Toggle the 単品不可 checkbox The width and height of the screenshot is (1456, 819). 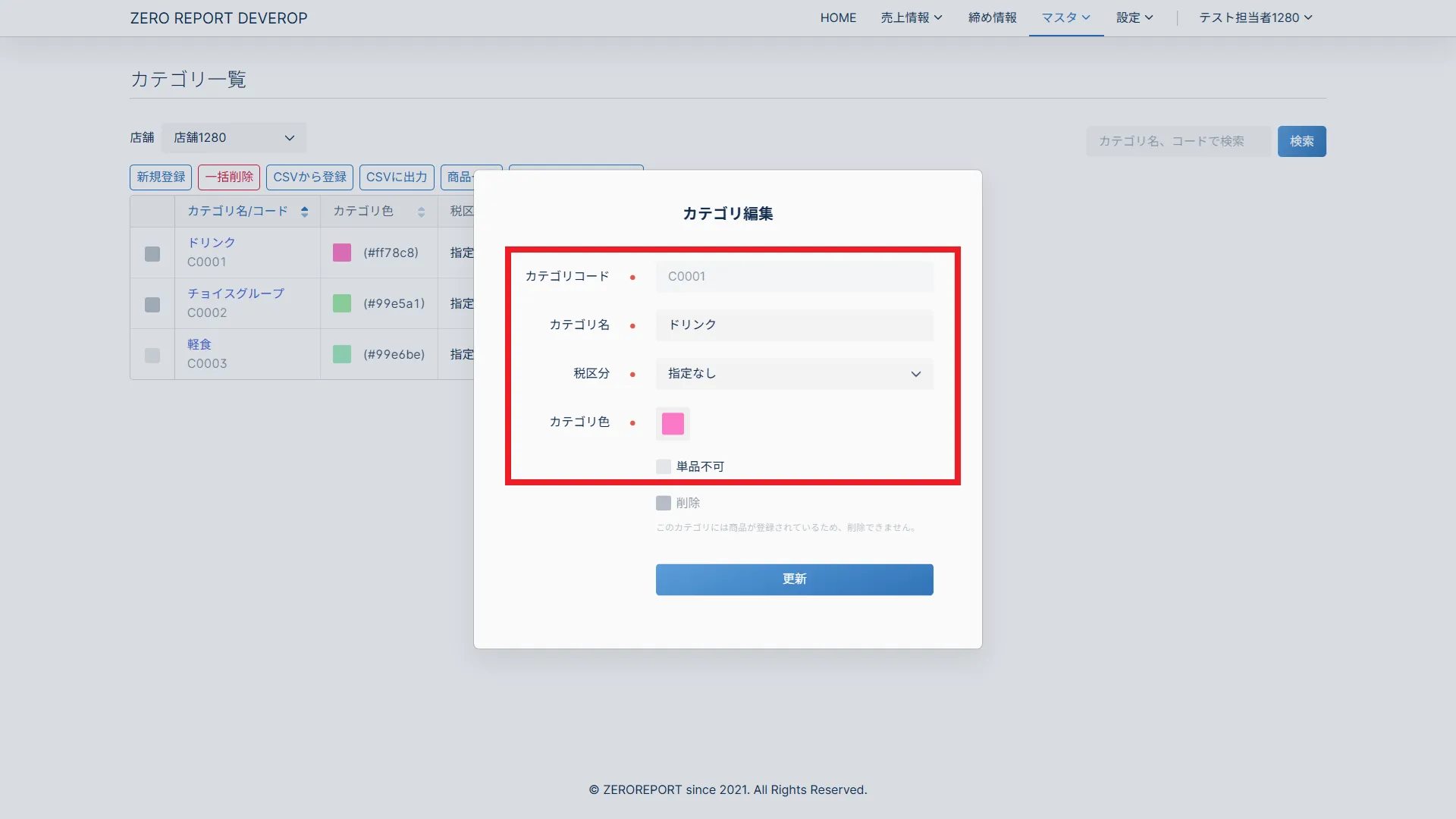664,466
